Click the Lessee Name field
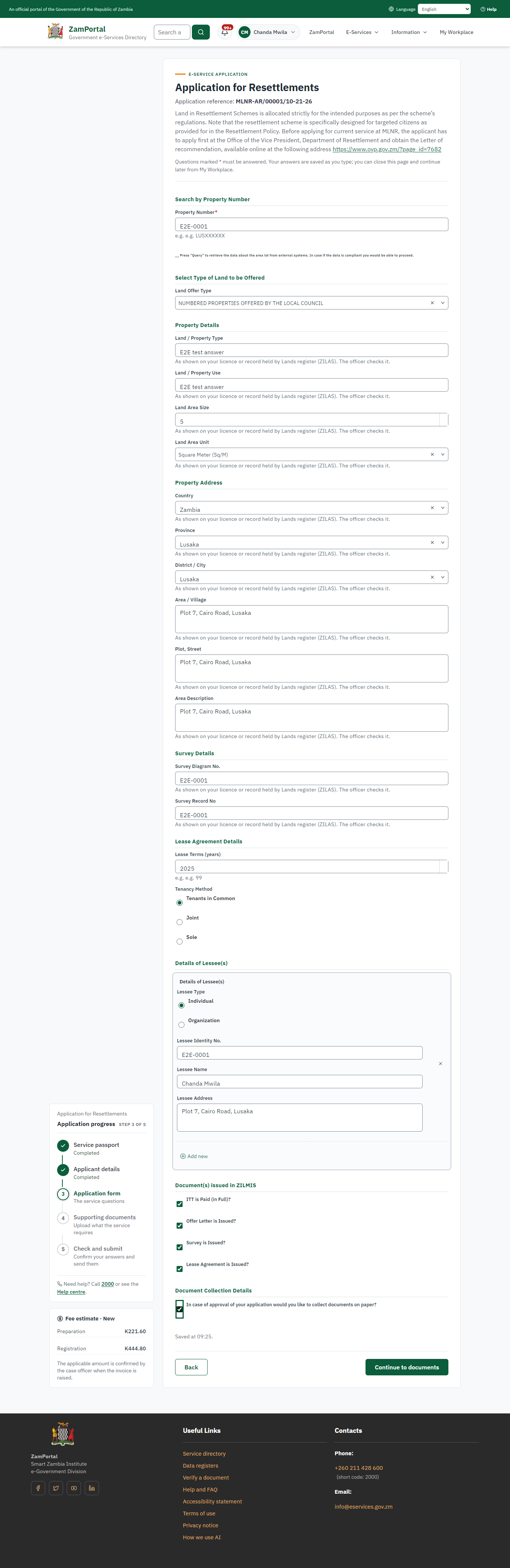 299,1082
